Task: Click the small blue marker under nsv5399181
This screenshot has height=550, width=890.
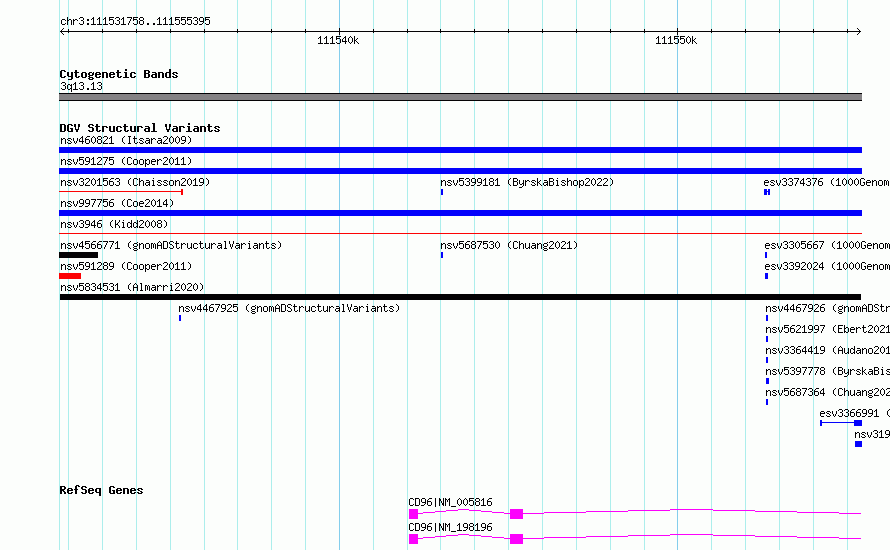Action: point(442,192)
